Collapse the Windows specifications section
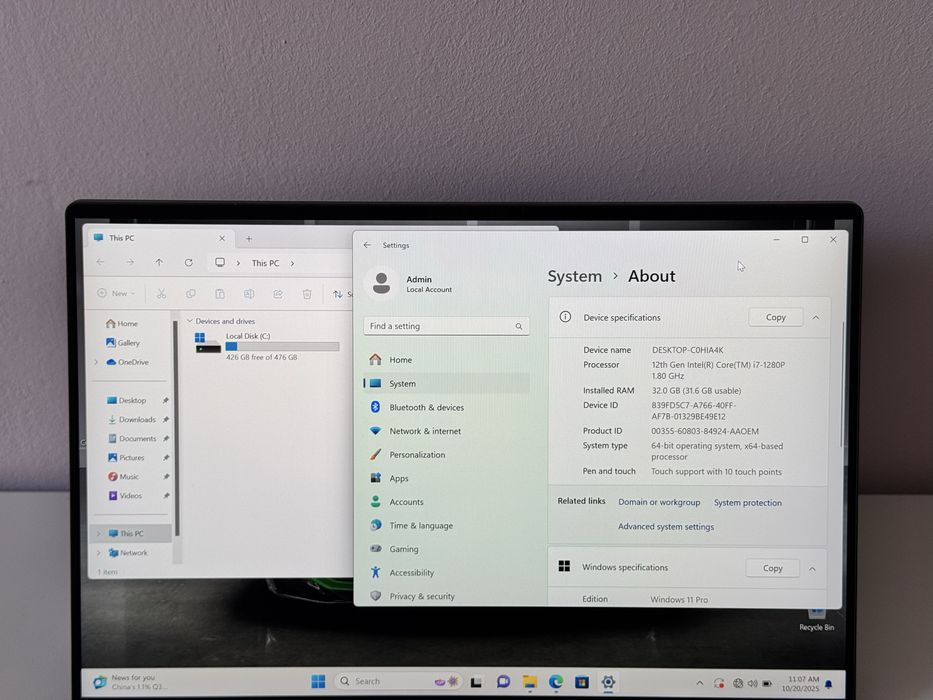This screenshot has height=700, width=933. pyautogui.click(x=812, y=568)
